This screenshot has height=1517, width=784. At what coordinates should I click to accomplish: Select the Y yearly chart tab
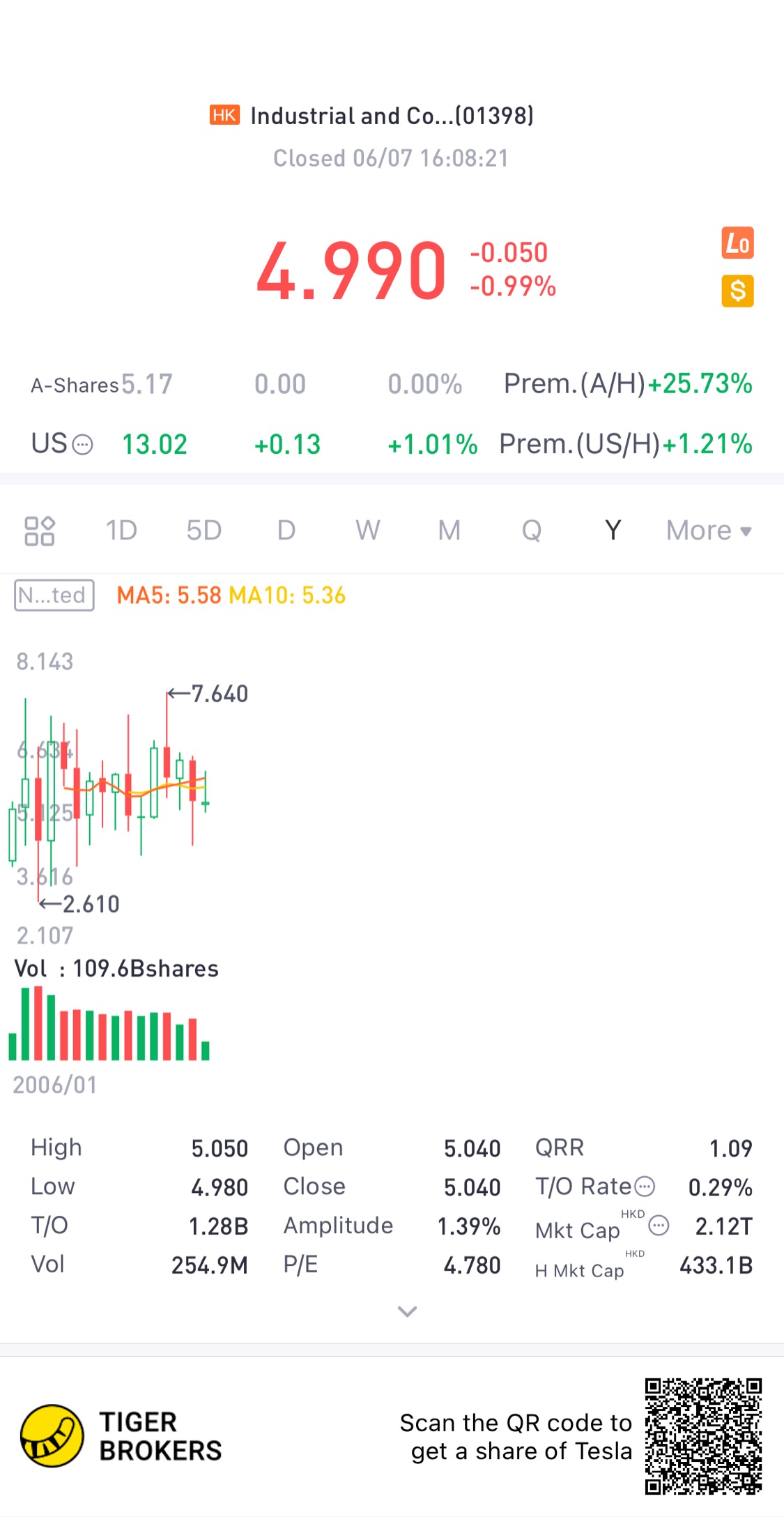pos(613,531)
